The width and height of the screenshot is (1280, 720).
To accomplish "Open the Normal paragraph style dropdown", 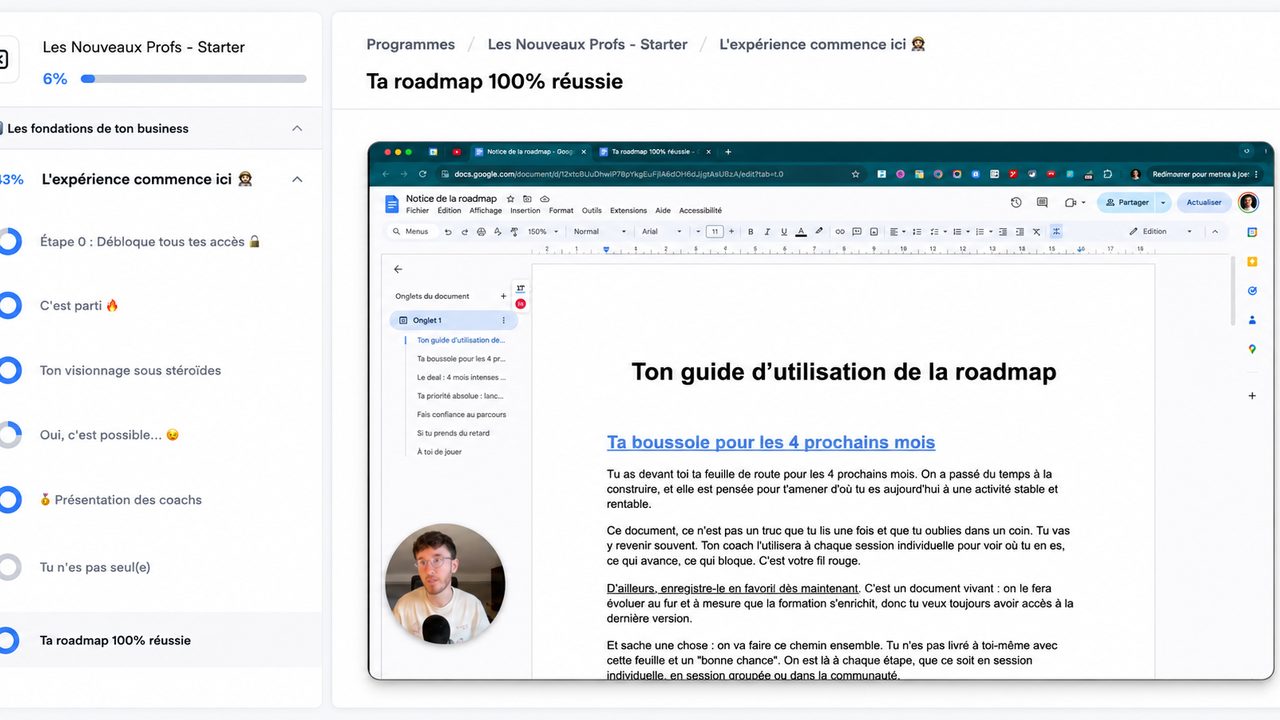I will point(600,232).
